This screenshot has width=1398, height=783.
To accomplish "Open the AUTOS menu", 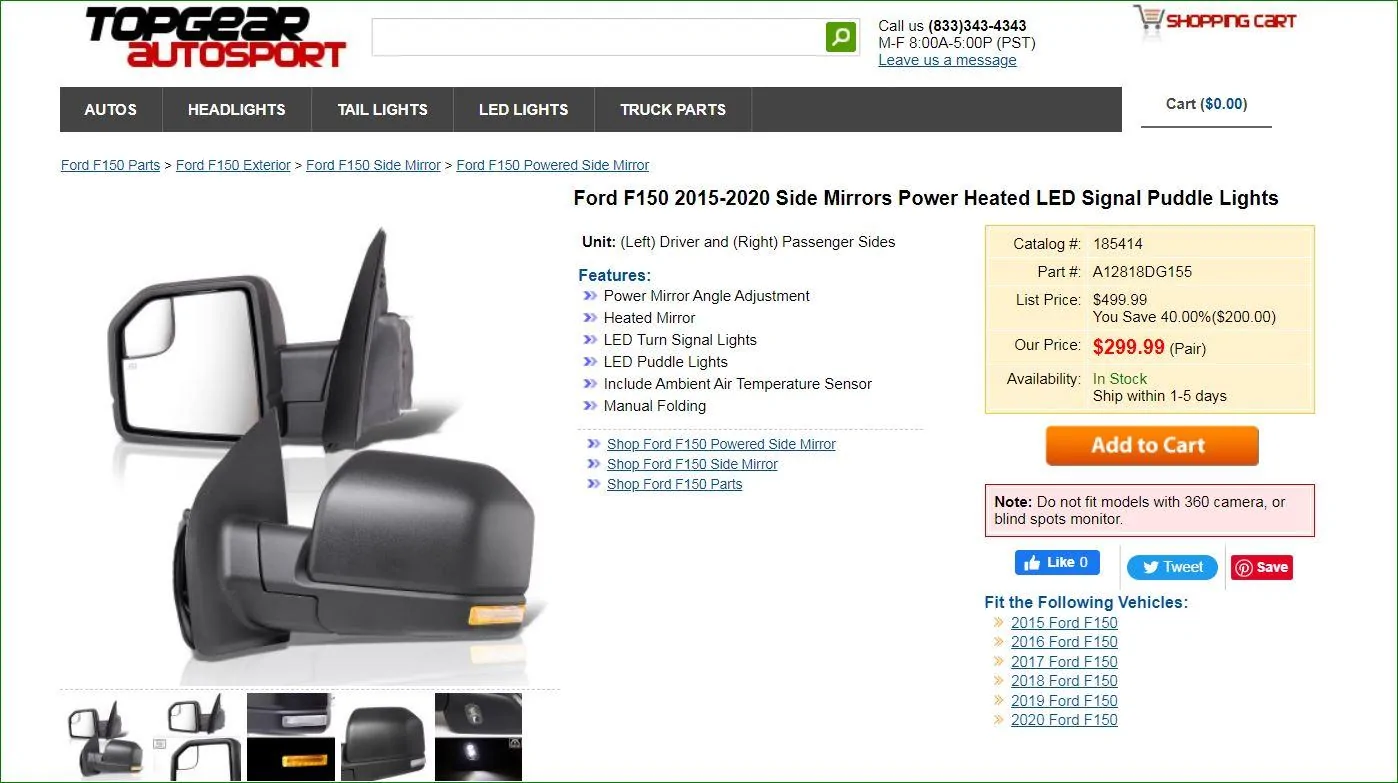I will 110,110.
